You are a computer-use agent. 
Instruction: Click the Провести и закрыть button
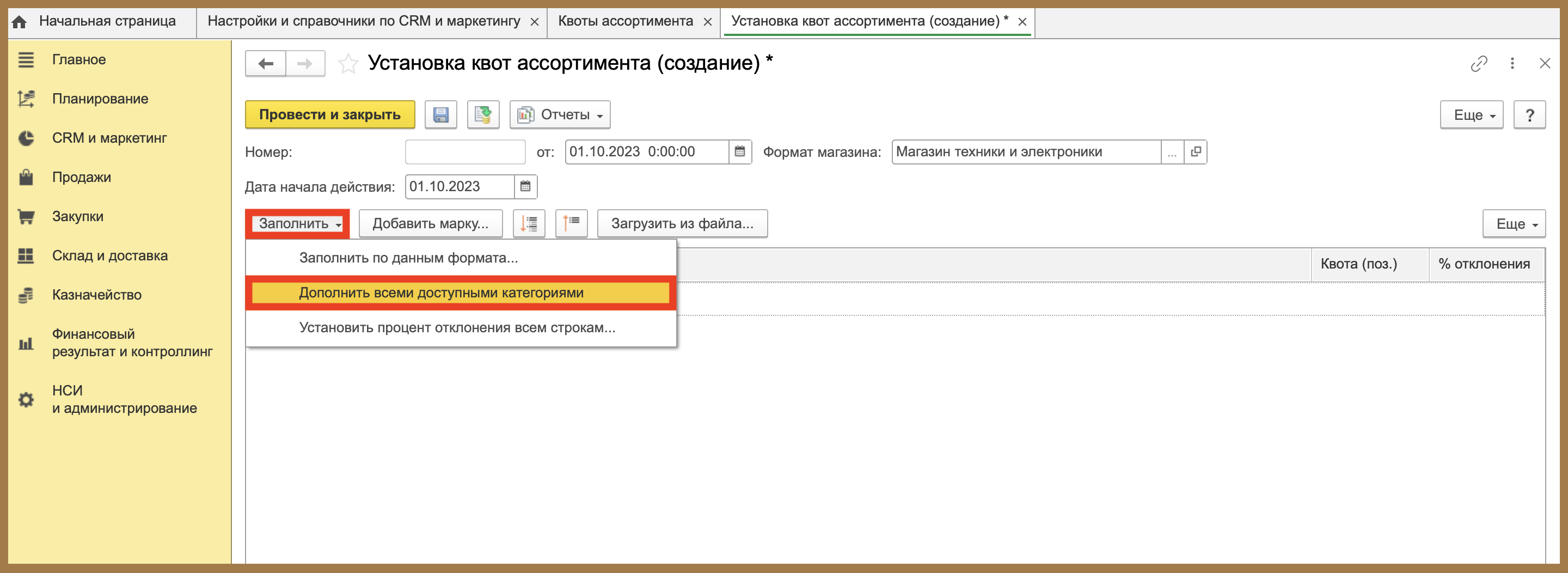[x=330, y=114]
